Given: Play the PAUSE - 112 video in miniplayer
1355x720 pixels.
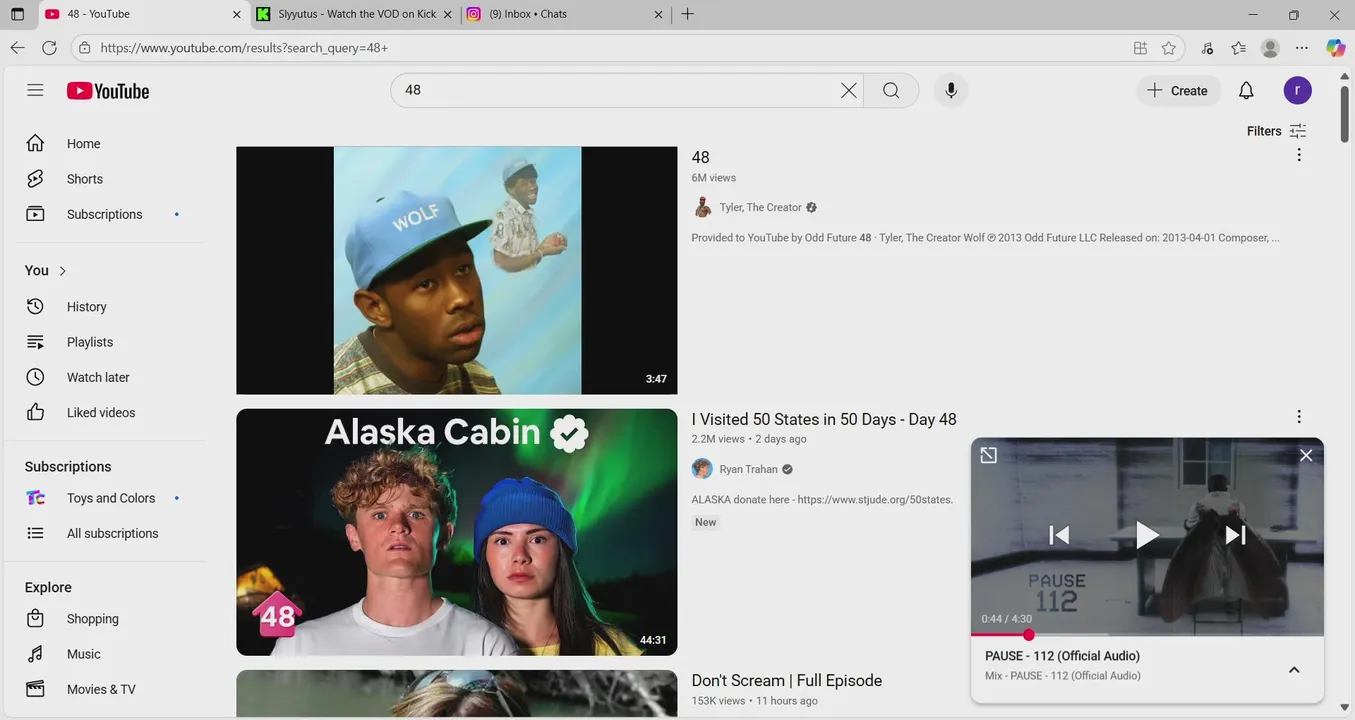Looking at the screenshot, I should (1147, 535).
